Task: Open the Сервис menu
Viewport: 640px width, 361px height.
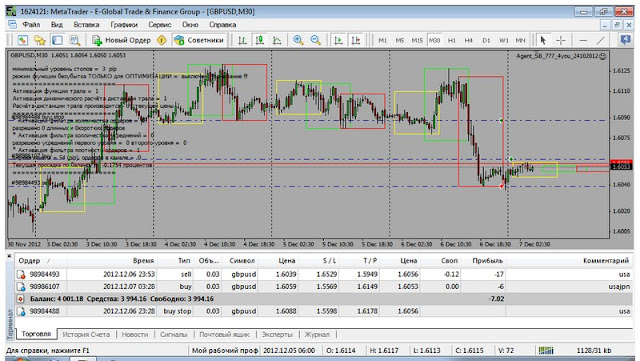Action: 160,25
